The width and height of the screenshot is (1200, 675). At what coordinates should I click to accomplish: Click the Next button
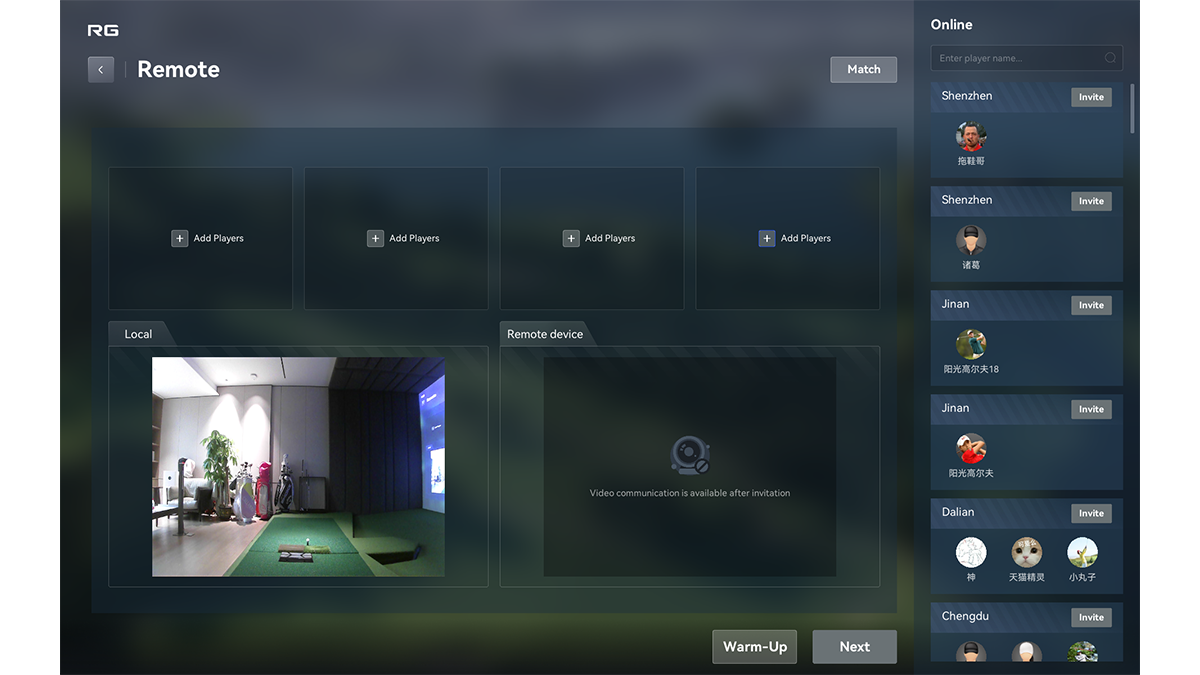[x=854, y=647]
